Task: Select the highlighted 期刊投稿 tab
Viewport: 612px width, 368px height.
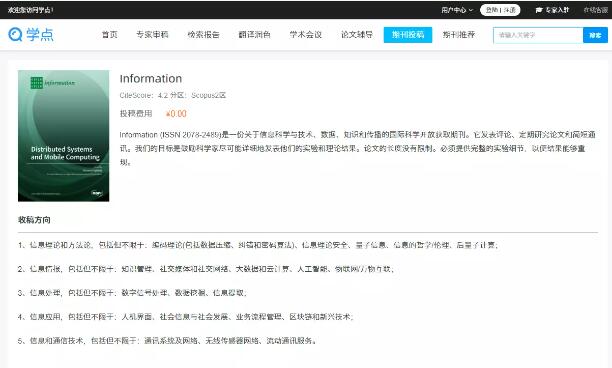Action: point(408,35)
